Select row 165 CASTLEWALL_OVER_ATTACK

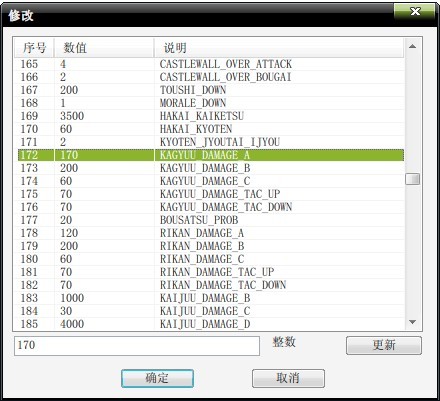coord(211,64)
